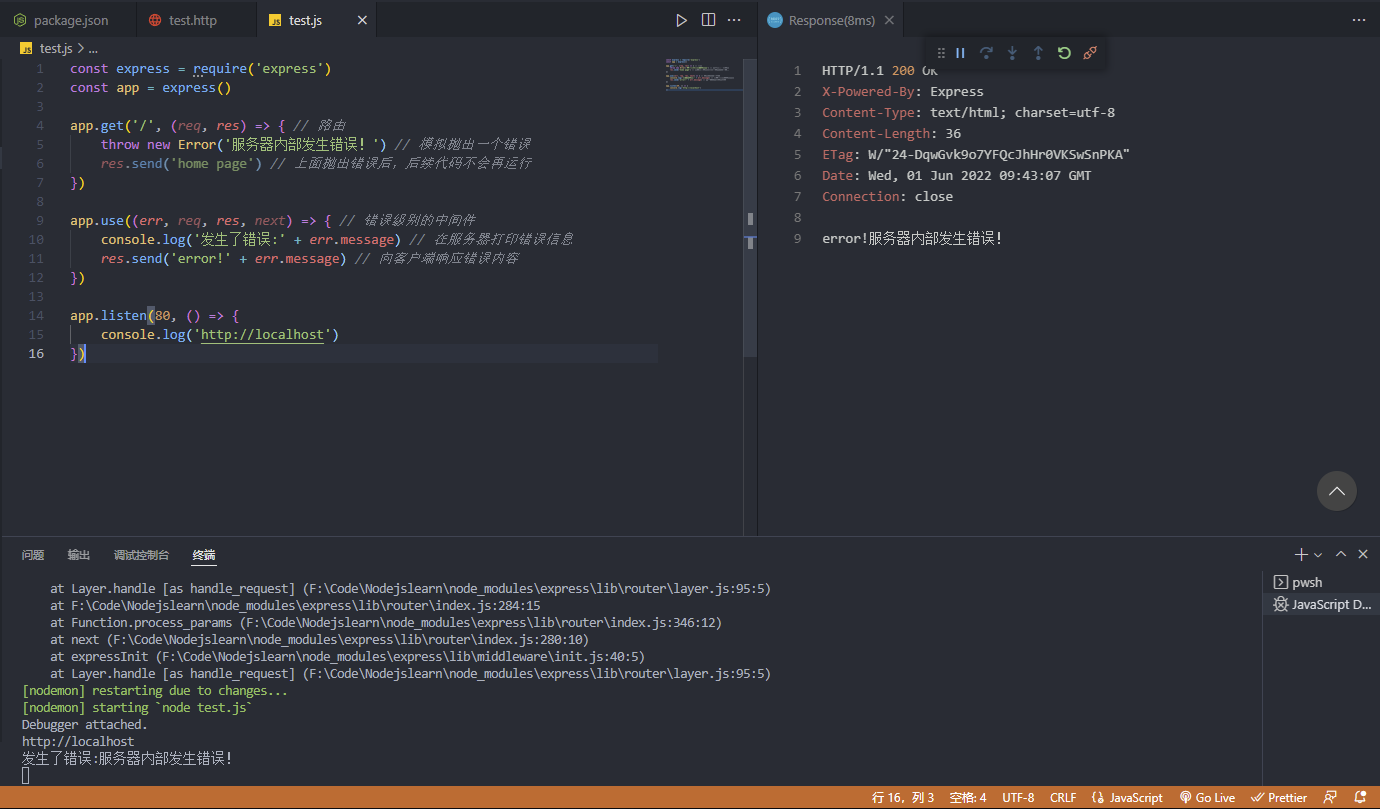Viewport: 1380px width, 809px height.
Task: Change indentation via 空格: 4
Action: pos(968,797)
